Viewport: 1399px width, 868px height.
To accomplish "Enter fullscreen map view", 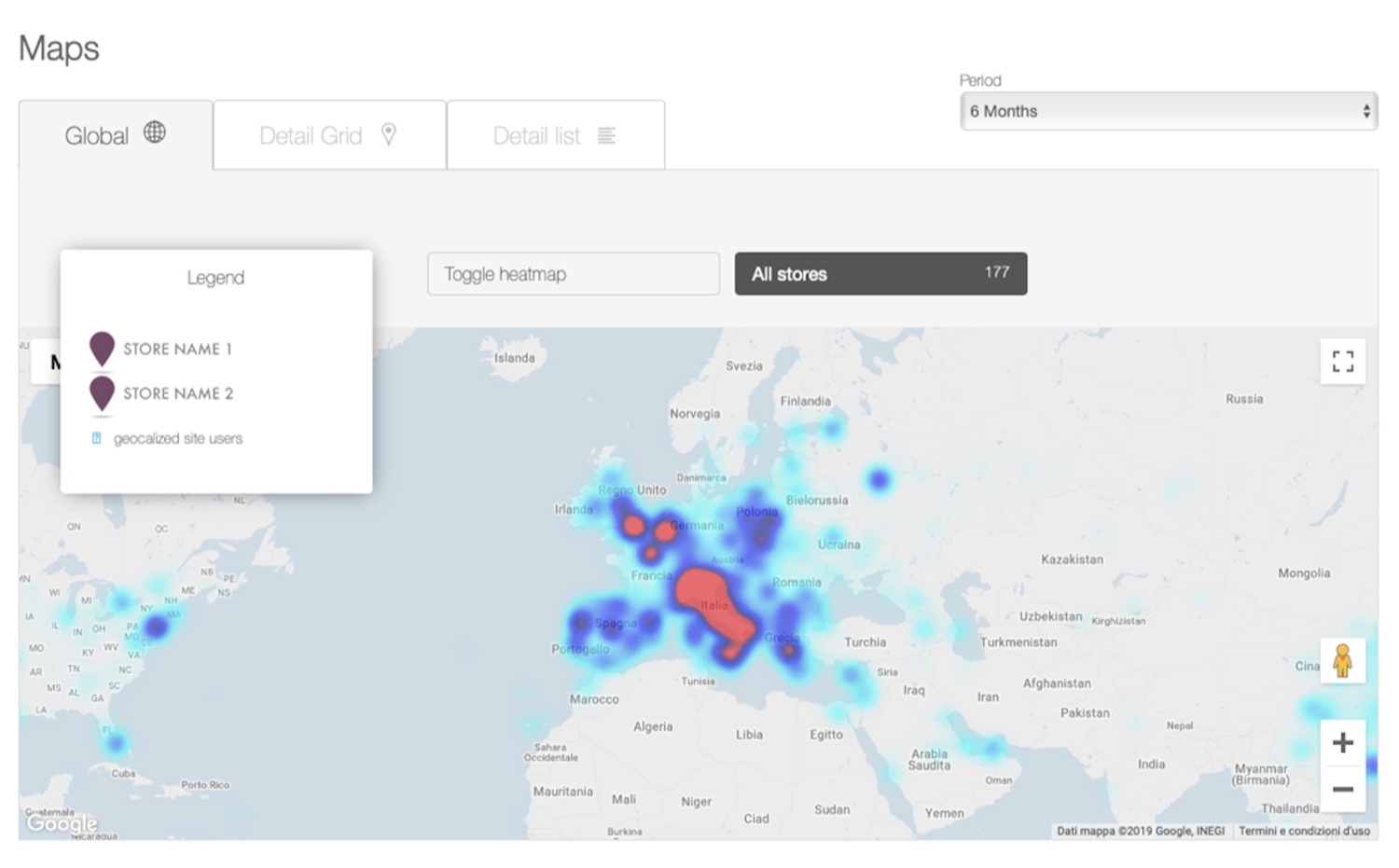I will (1343, 362).
